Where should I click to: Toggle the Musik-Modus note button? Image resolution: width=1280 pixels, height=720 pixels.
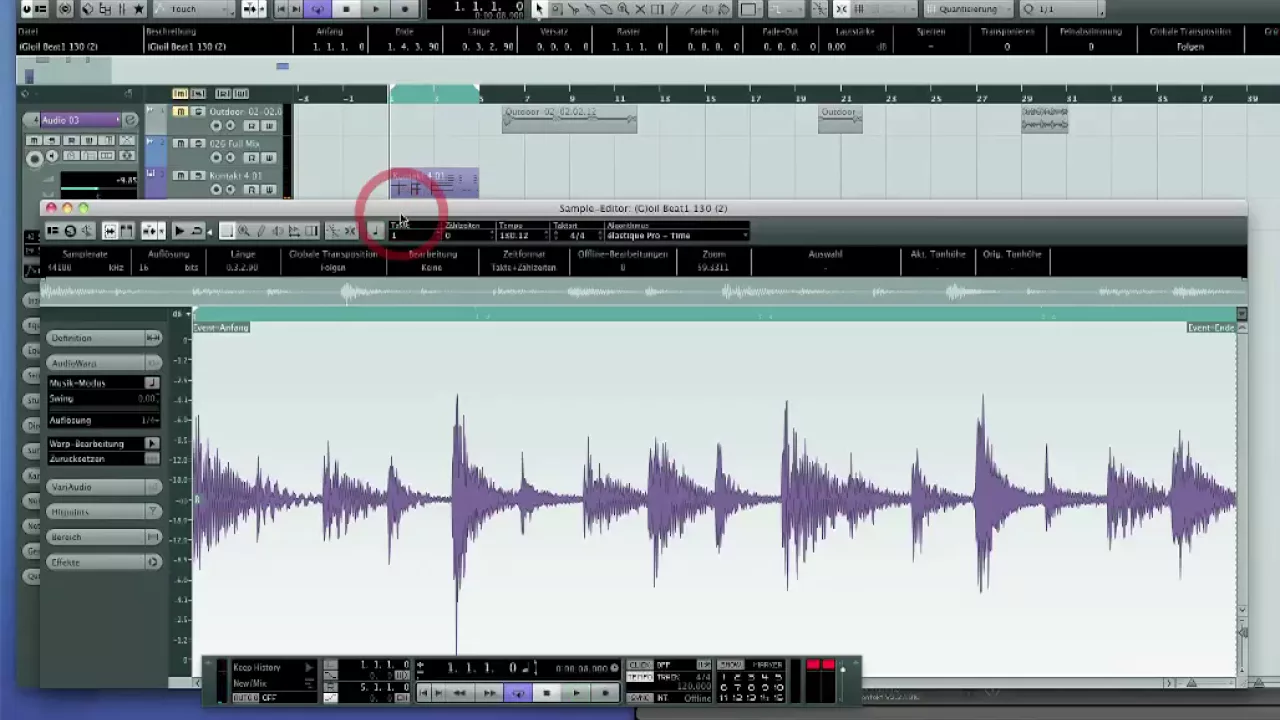[x=152, y=383]
